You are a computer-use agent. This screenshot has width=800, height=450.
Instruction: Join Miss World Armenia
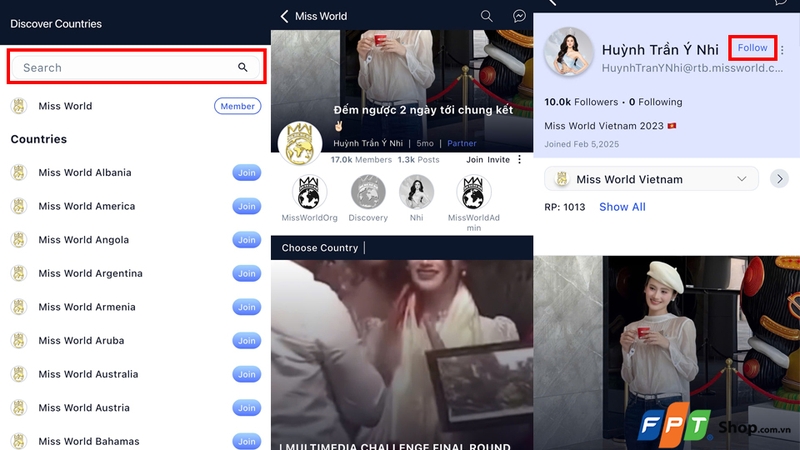tap(246, 307)
